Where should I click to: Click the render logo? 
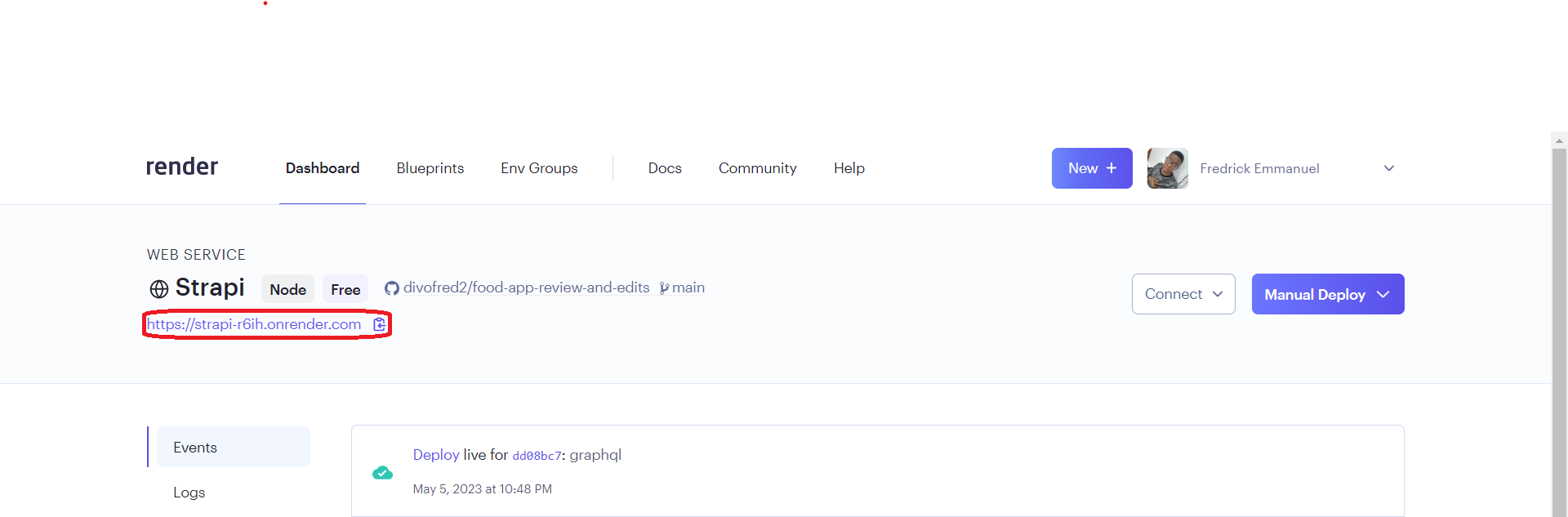(182, 167)
